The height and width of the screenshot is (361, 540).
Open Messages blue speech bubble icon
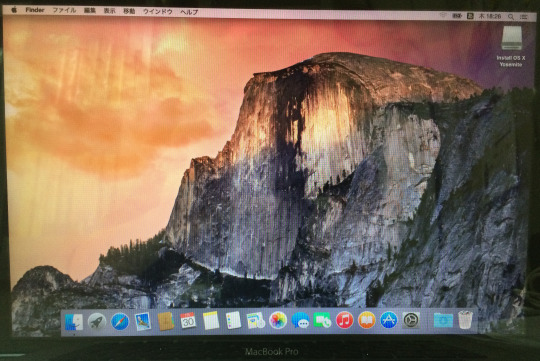tap(300, 321)
